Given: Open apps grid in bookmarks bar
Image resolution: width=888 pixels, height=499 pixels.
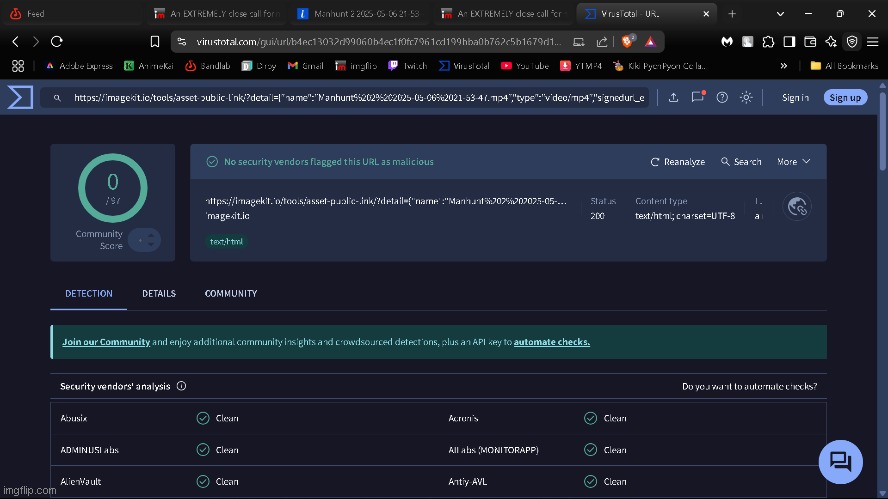Looking at the screenshot, I should point(18,66).
